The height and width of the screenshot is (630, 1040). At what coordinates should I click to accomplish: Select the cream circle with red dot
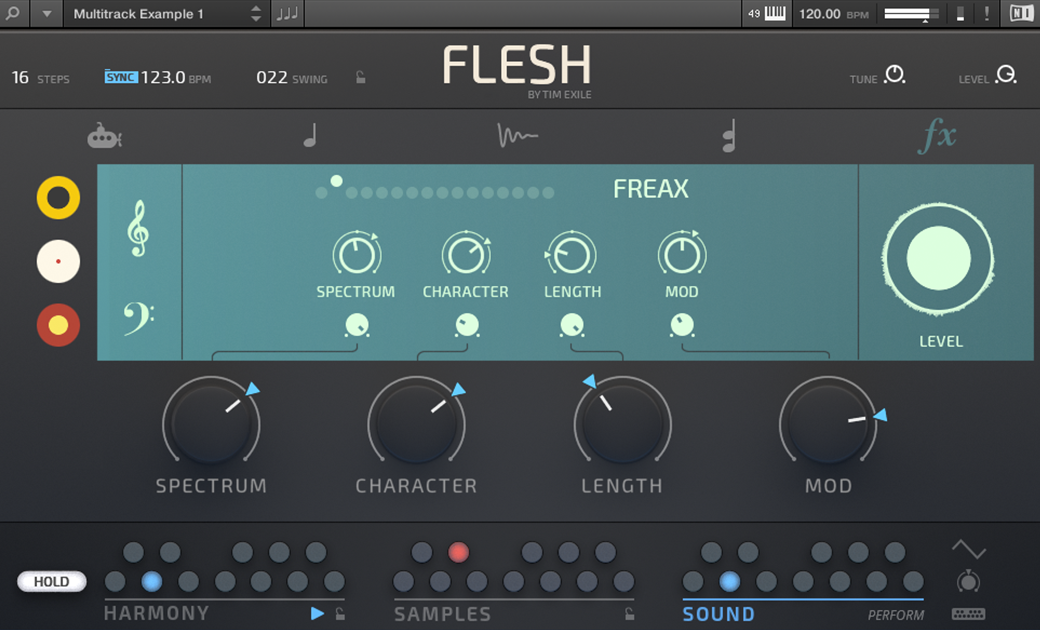[58, 261]
